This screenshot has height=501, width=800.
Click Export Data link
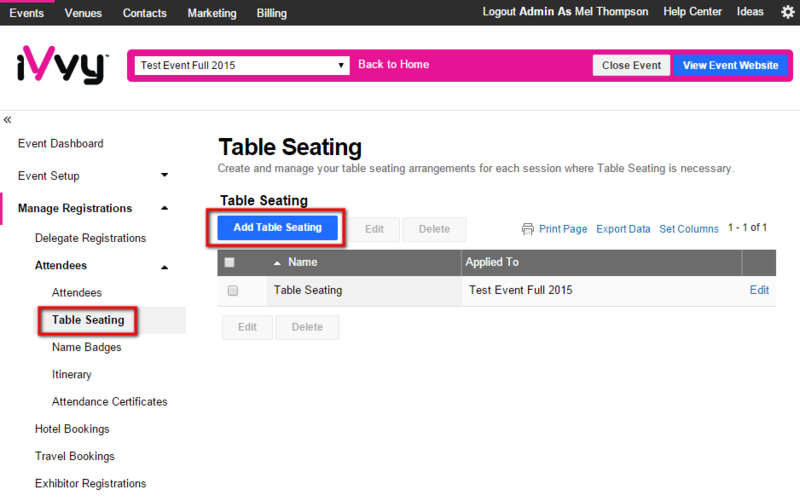pos(623,229)
